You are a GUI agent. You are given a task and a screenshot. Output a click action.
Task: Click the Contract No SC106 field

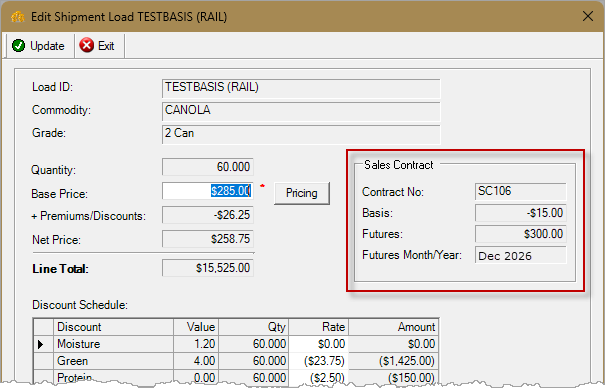pos(521,191)
